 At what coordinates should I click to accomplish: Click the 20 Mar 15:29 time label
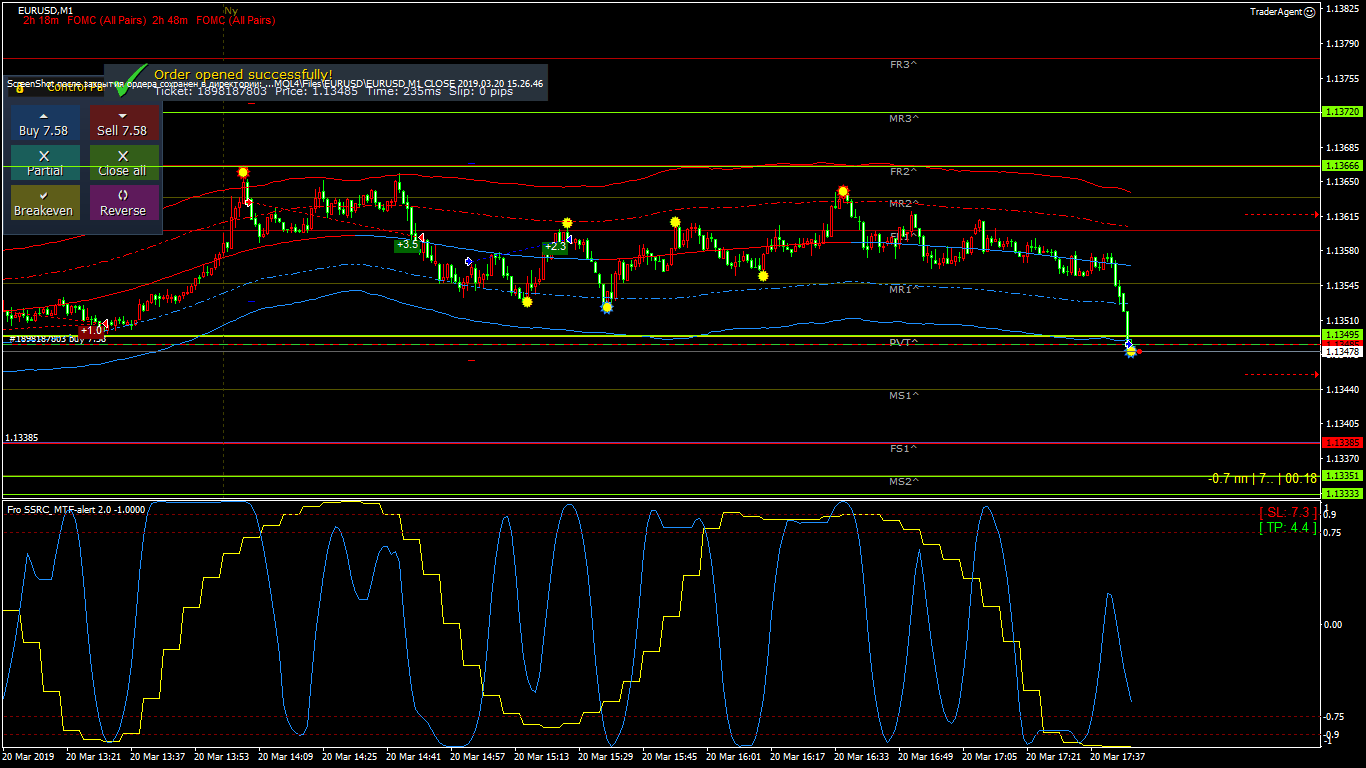click(605, 757)
